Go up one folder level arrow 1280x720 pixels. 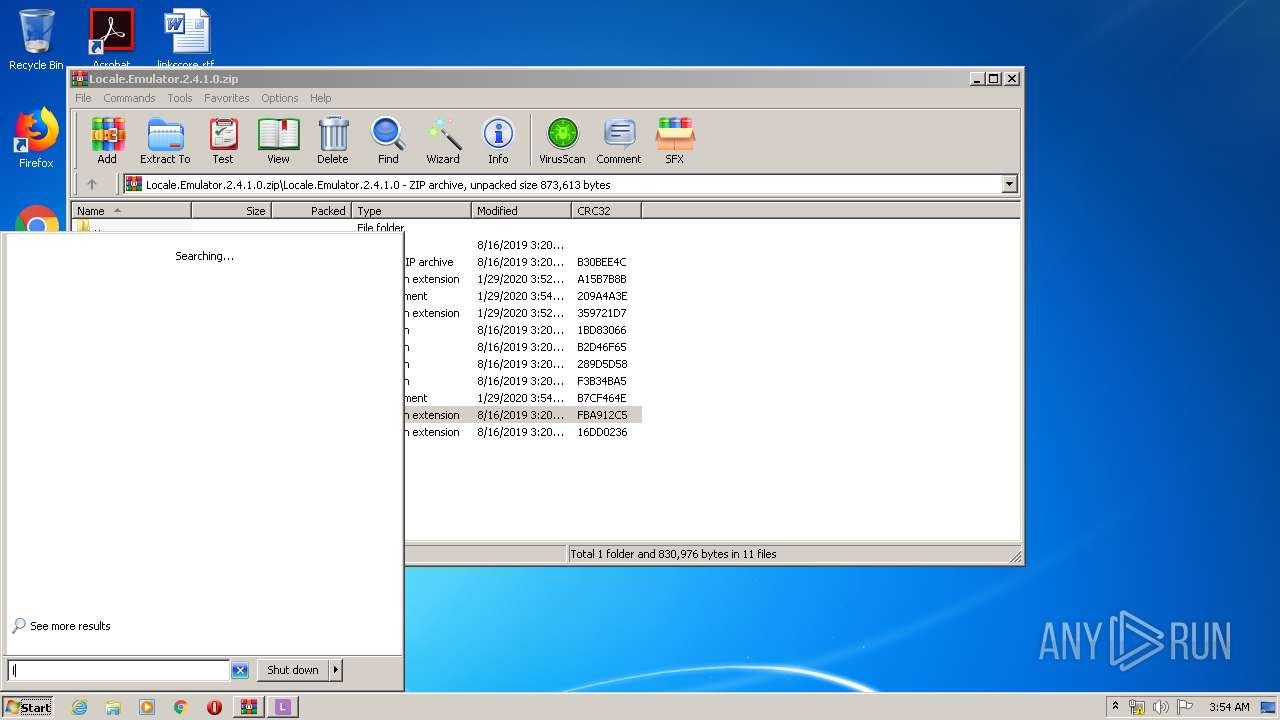point(92,184)
